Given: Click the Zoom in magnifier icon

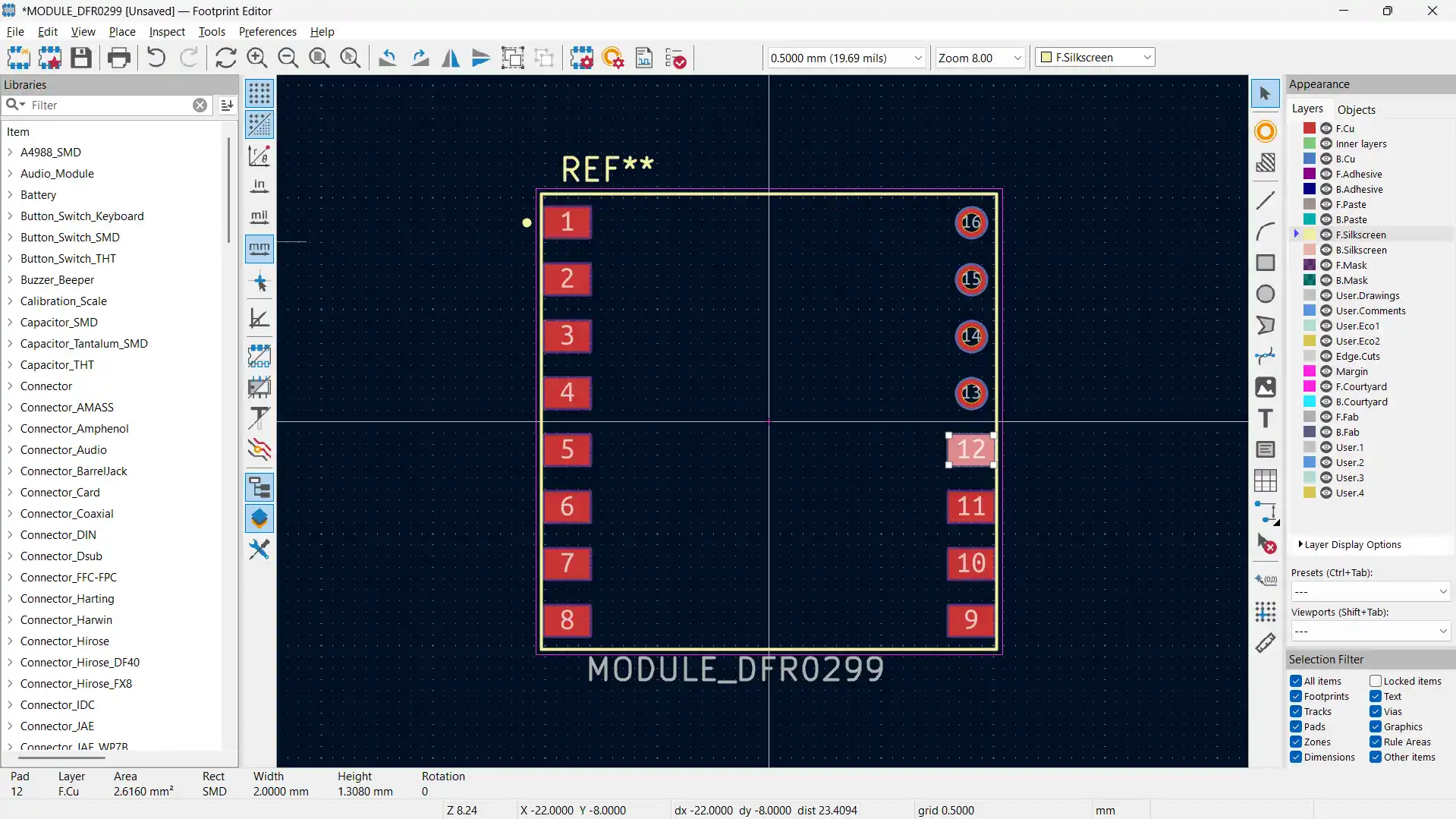Looking at the screenshot, I should [256, 58].
